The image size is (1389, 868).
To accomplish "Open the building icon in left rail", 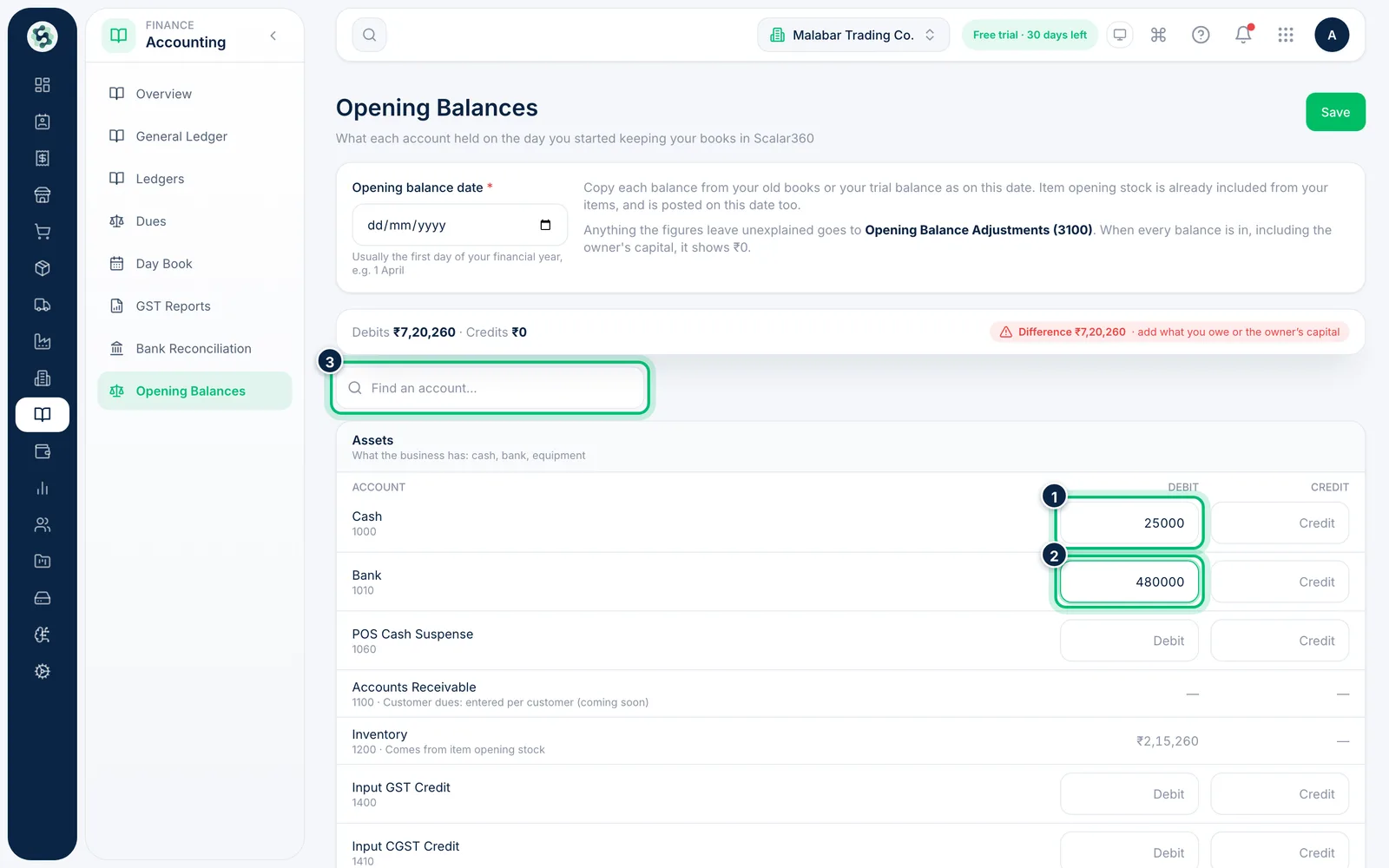I will (42, 378).
